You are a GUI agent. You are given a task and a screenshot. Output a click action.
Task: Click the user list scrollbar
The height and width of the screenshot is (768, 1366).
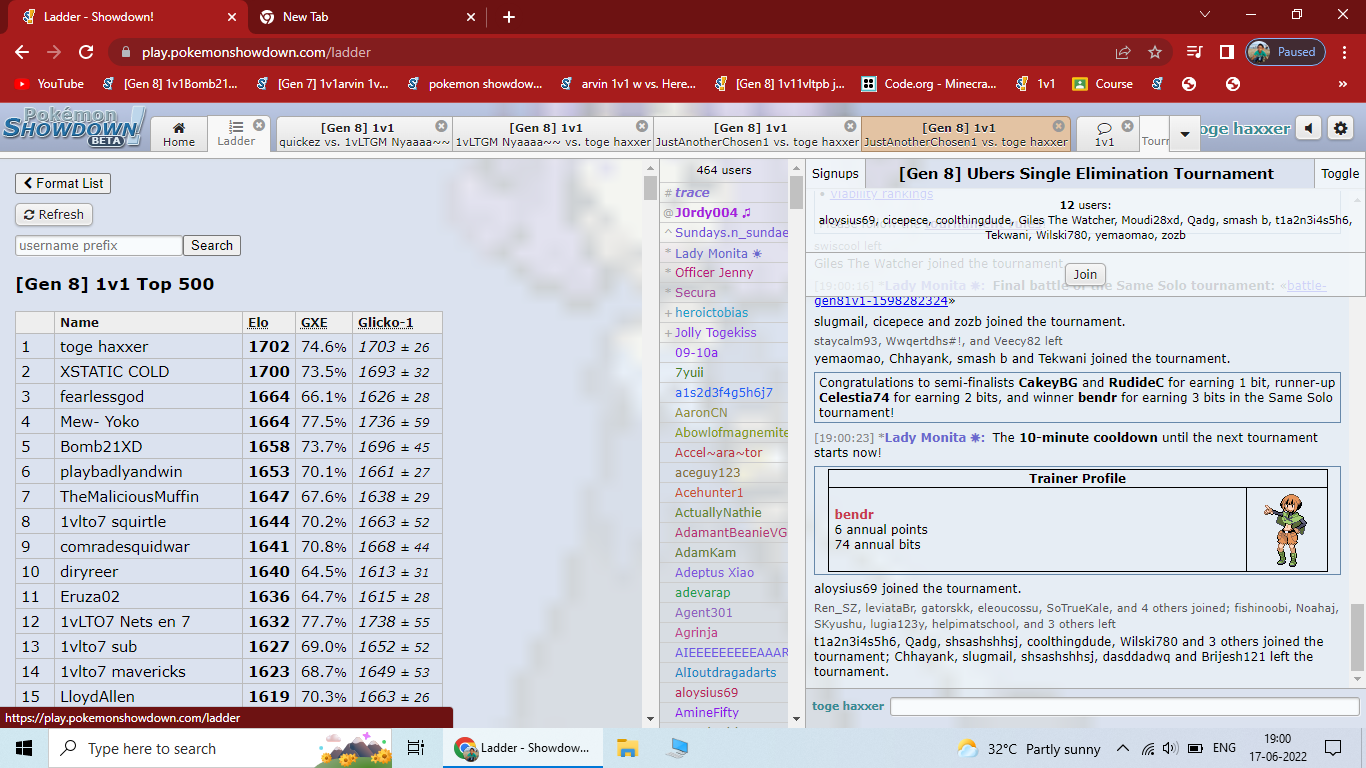pyautogui.click(x=797, y=192)
